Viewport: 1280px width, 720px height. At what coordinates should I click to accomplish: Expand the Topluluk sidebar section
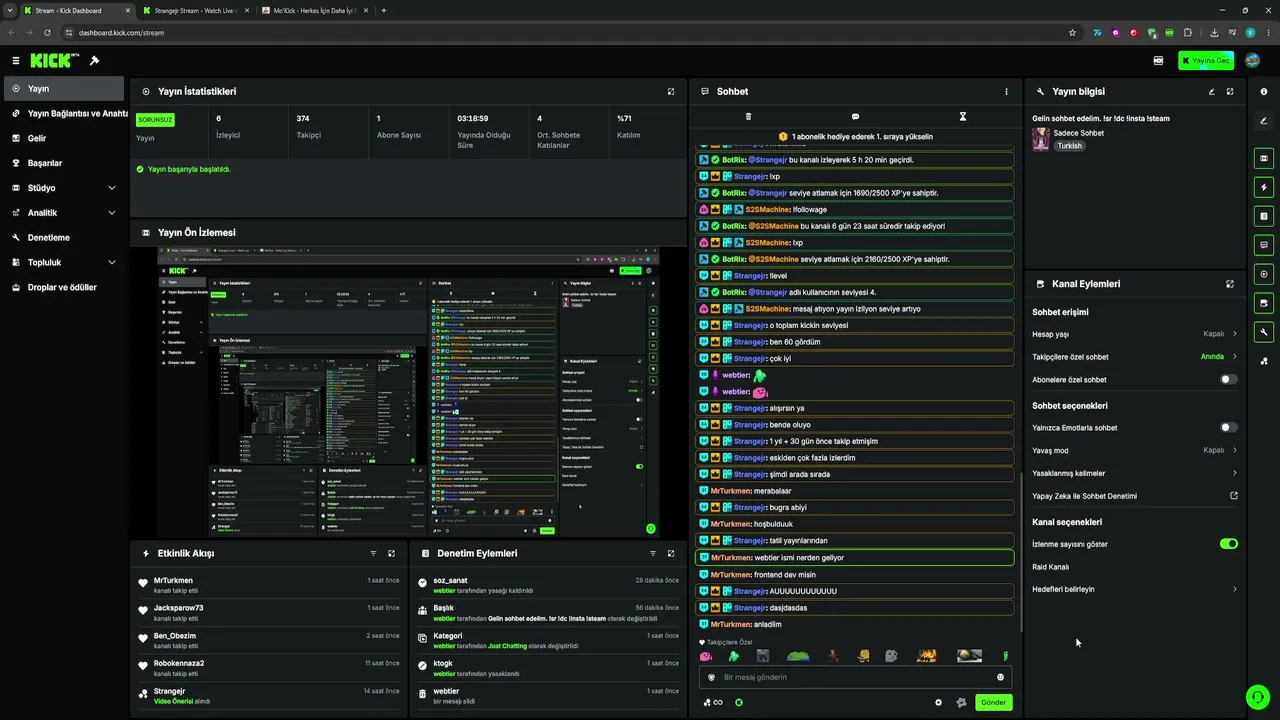pyautogui.click(x=62, y=263)
